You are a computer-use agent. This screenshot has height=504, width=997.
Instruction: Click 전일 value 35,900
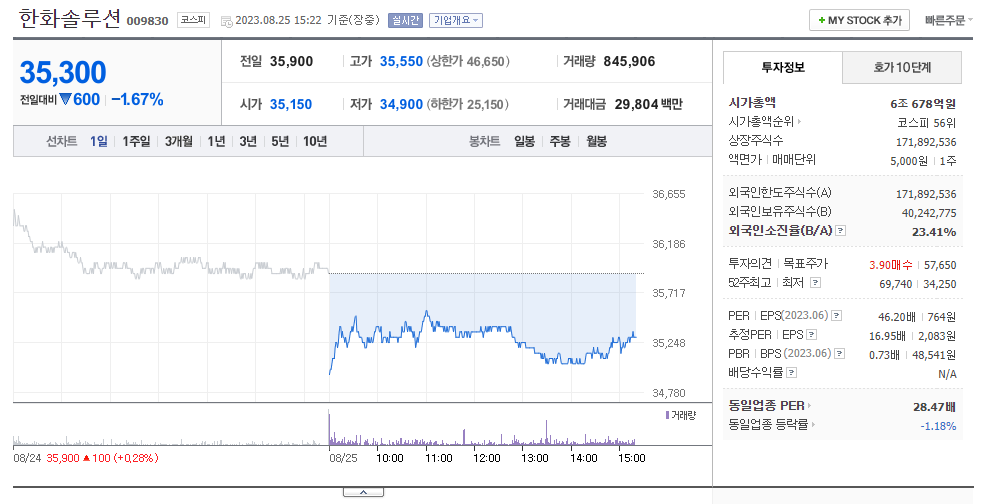[291, 62]
